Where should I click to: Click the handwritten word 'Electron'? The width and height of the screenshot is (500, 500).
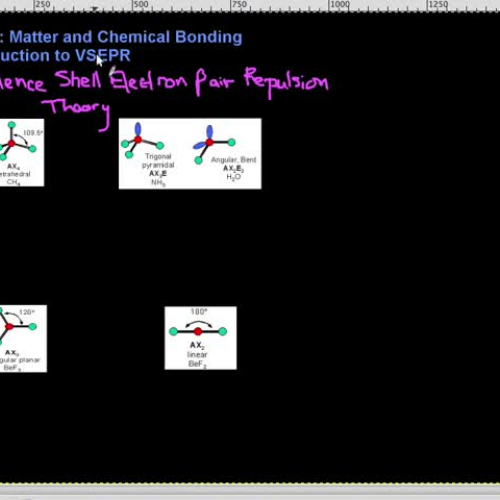[x=148, y=81]
